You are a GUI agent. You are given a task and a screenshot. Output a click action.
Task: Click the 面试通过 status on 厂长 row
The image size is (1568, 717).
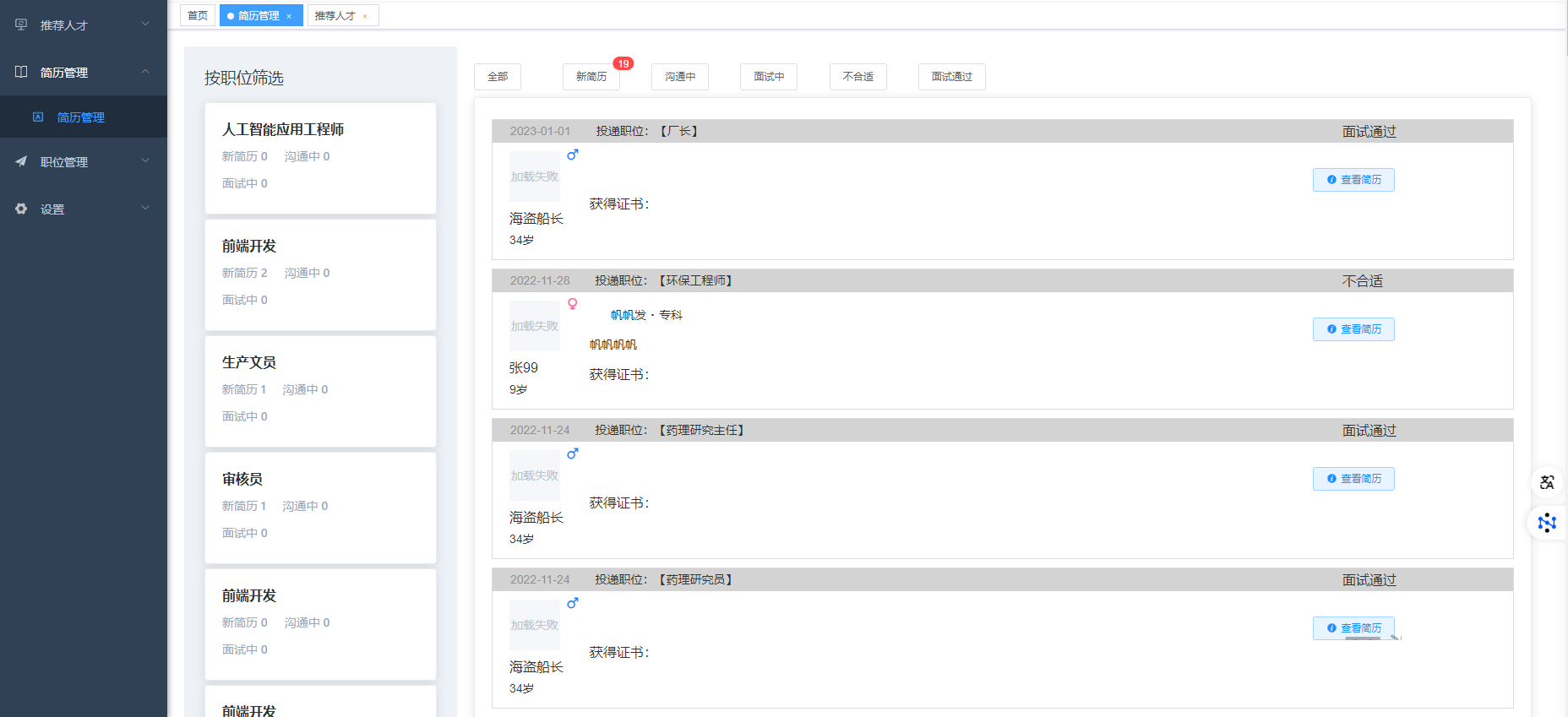click(x=1369, y=132)
